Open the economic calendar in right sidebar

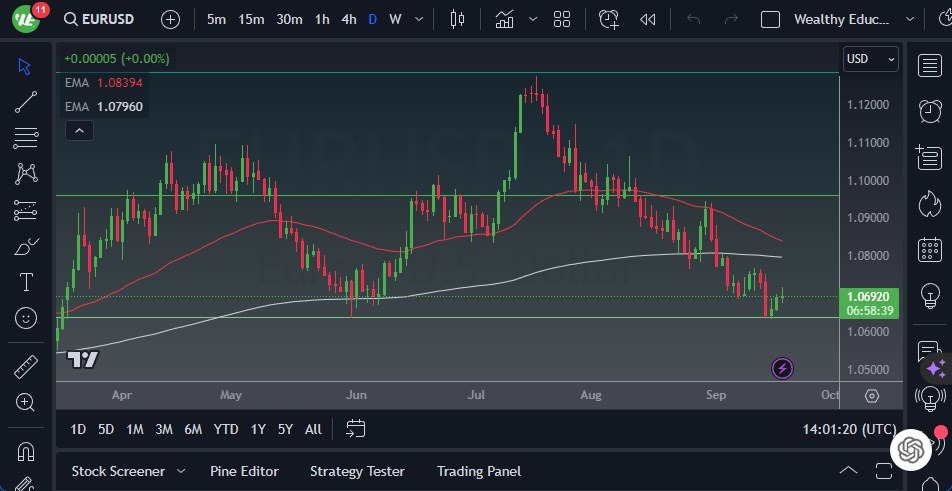[x=929, y=249]
